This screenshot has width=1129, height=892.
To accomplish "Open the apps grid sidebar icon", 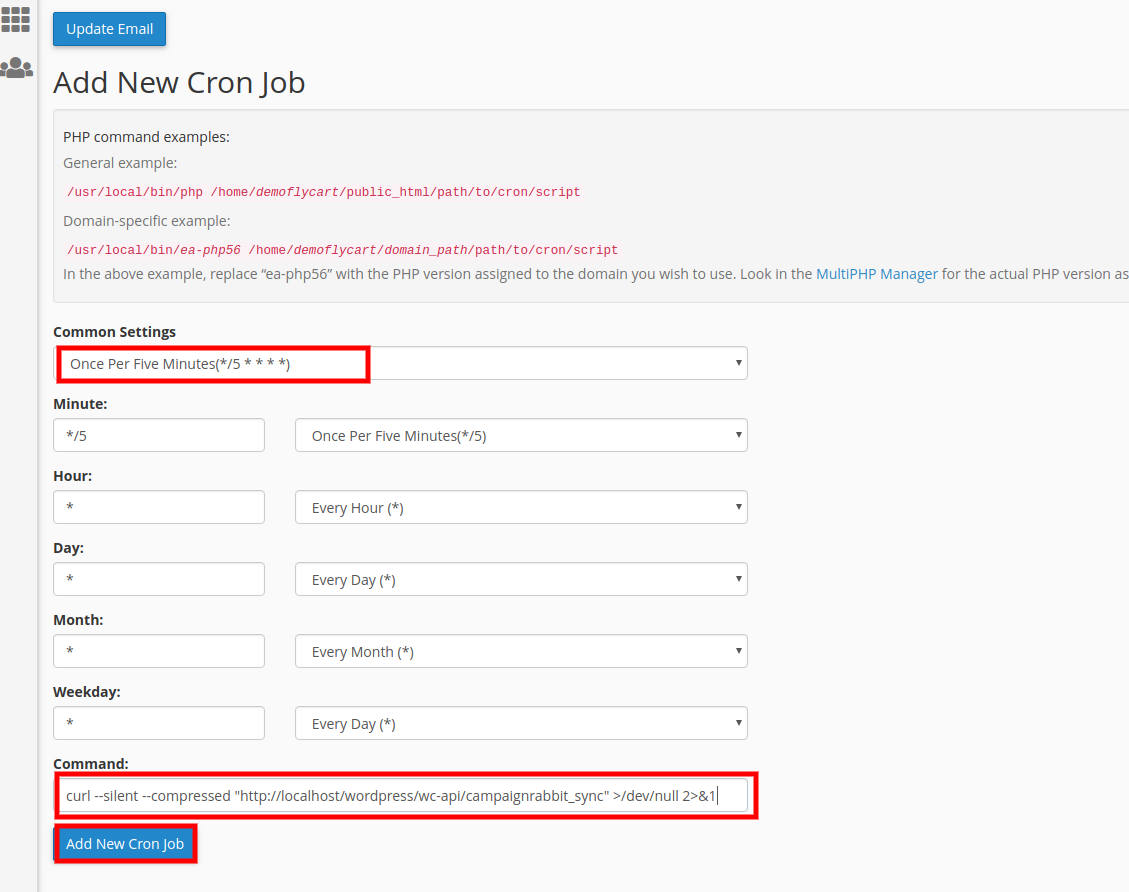I will tap(15, 19).
